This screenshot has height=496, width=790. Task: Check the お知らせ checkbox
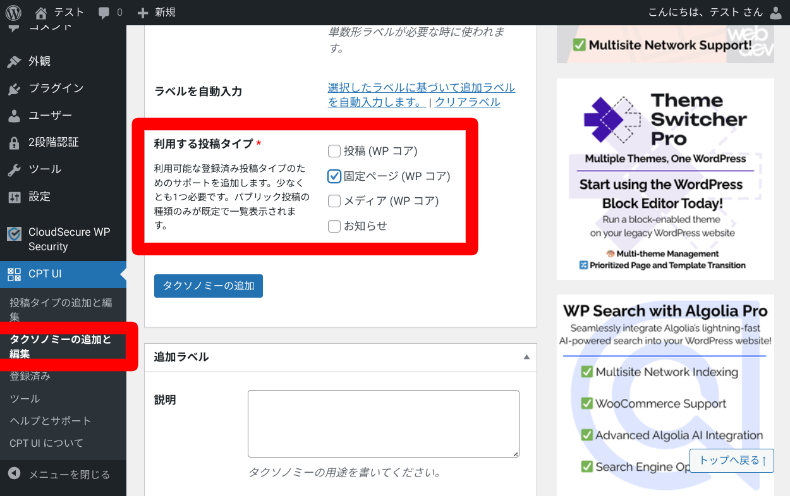(x=334, y=226)
